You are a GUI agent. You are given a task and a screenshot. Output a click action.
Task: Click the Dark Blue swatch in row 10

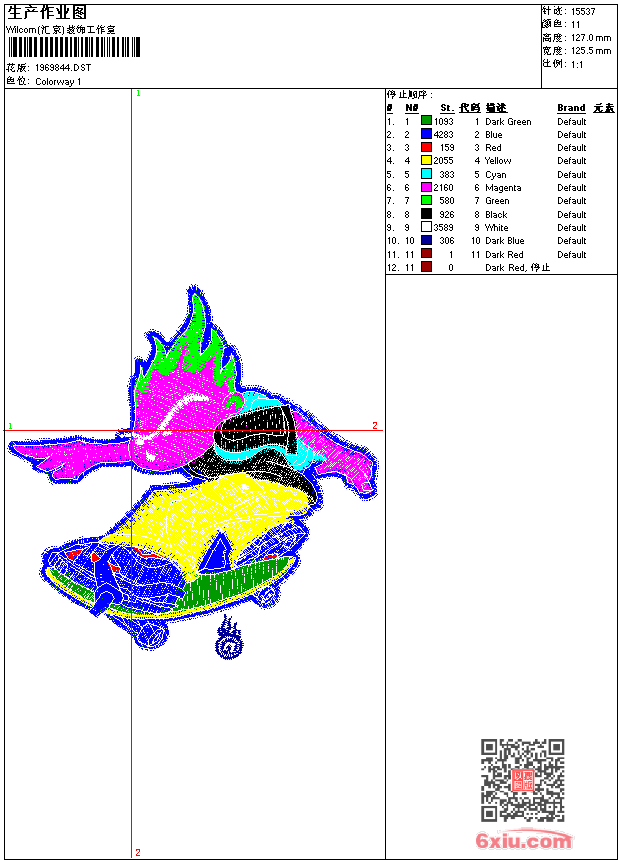pyautogui.click(x=426, y=240)
